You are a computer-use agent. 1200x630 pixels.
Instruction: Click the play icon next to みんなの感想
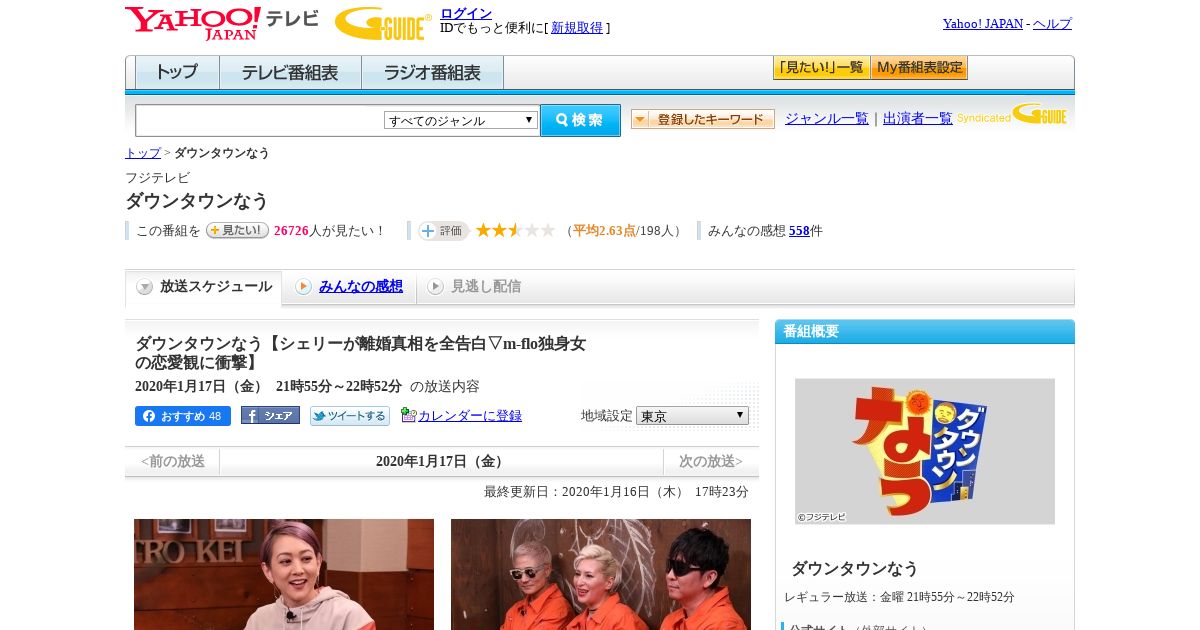(303, 287)
